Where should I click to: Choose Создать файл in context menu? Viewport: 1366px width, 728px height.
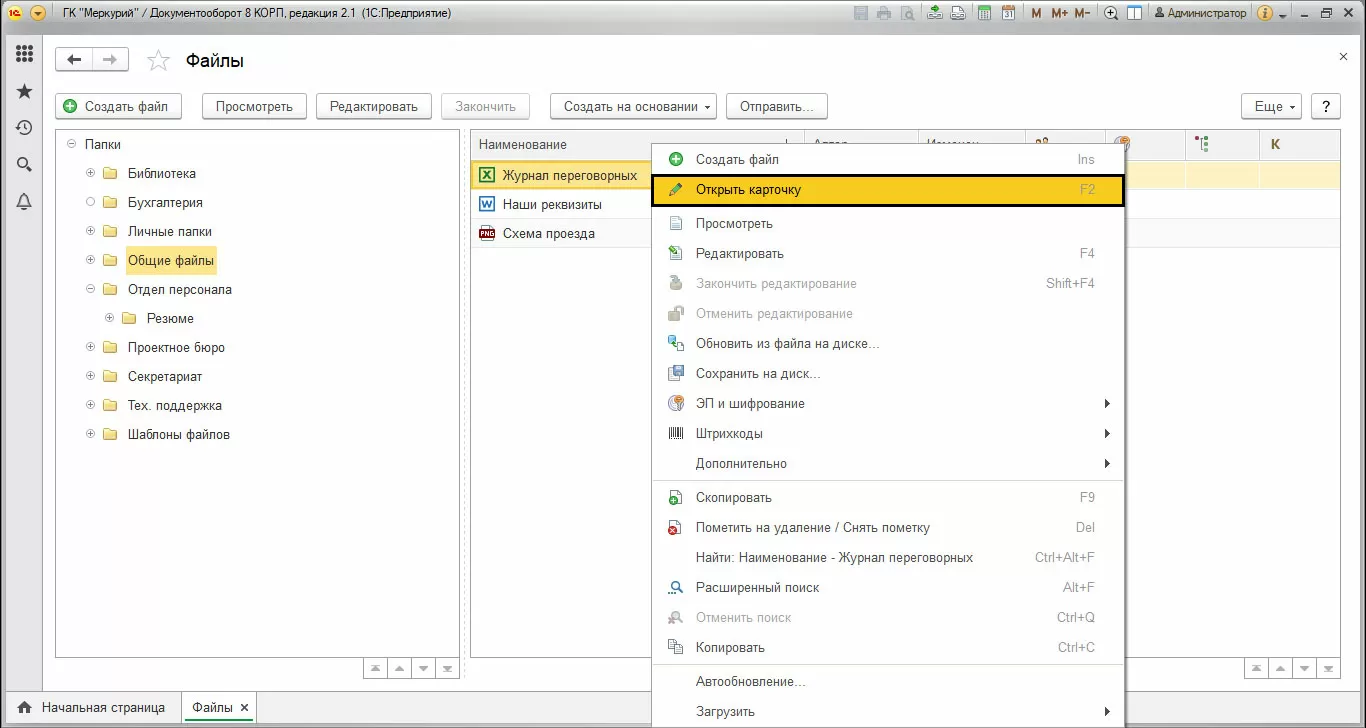(888, 159)
